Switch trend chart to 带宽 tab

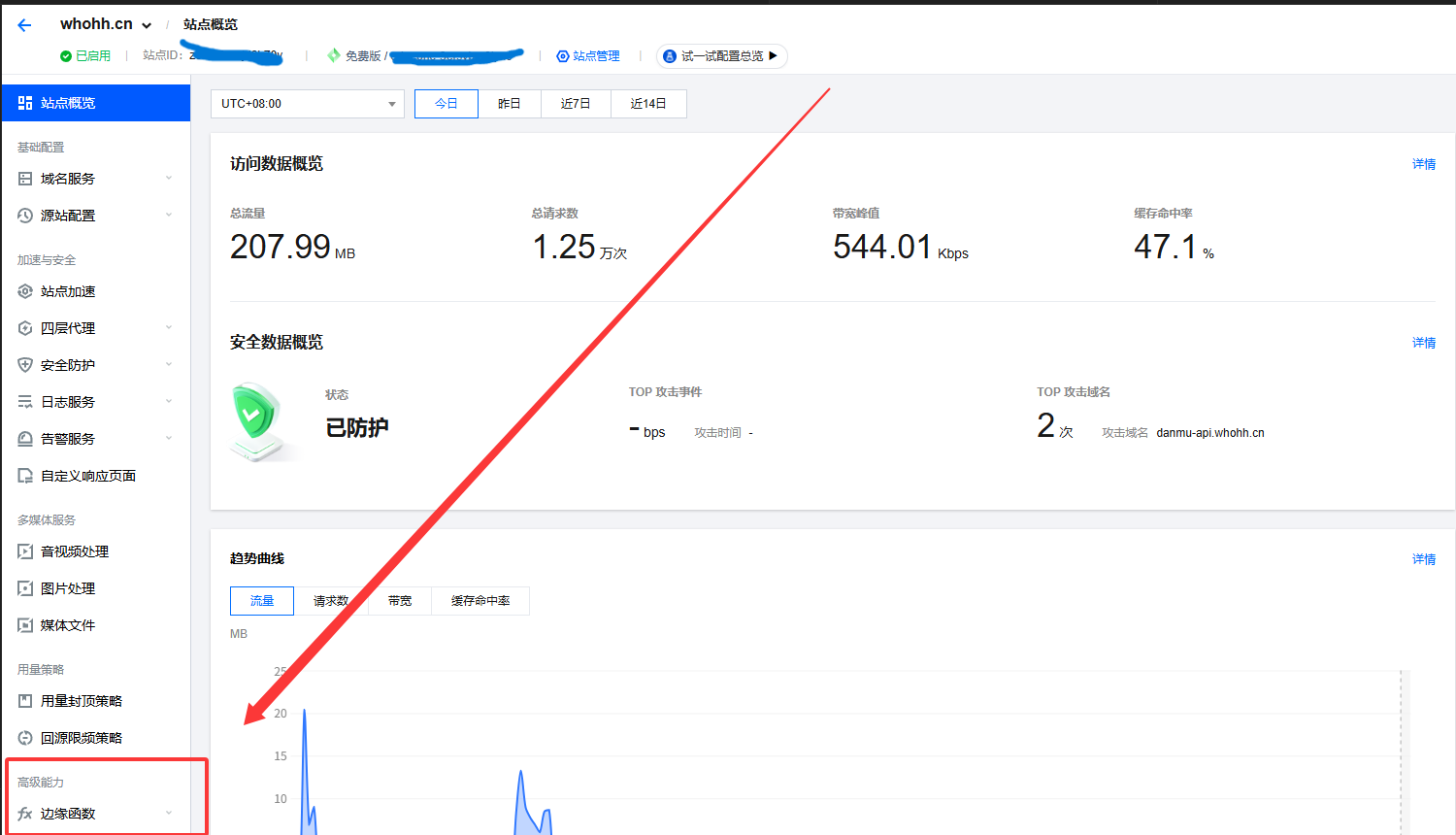pos(400,601)
